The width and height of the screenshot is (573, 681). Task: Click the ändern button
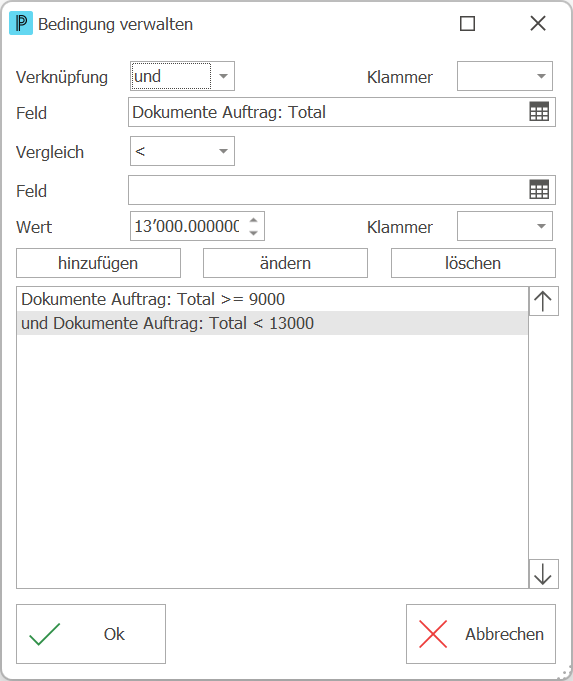[285, 263]
